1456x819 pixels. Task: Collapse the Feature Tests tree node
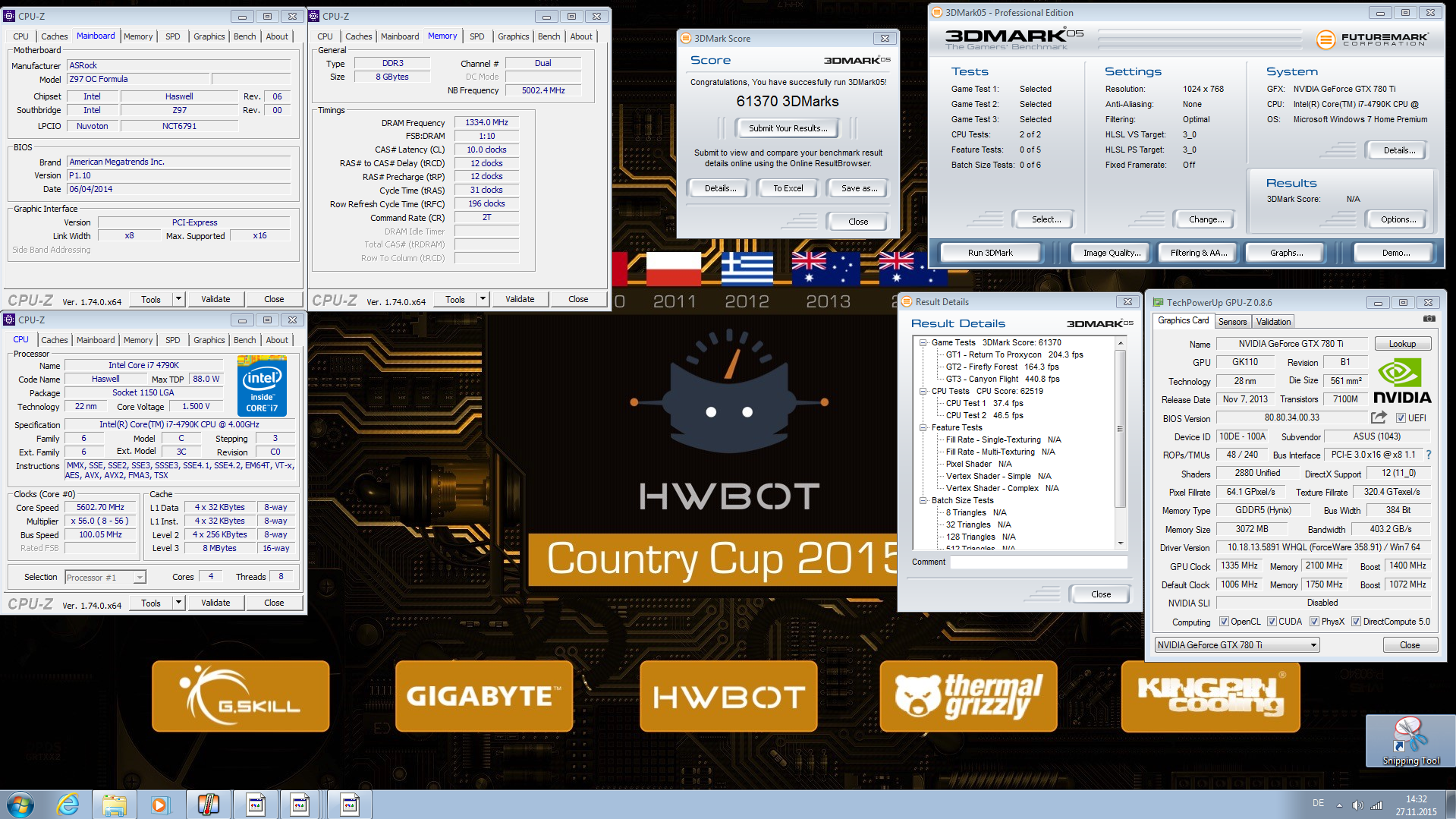923,427
